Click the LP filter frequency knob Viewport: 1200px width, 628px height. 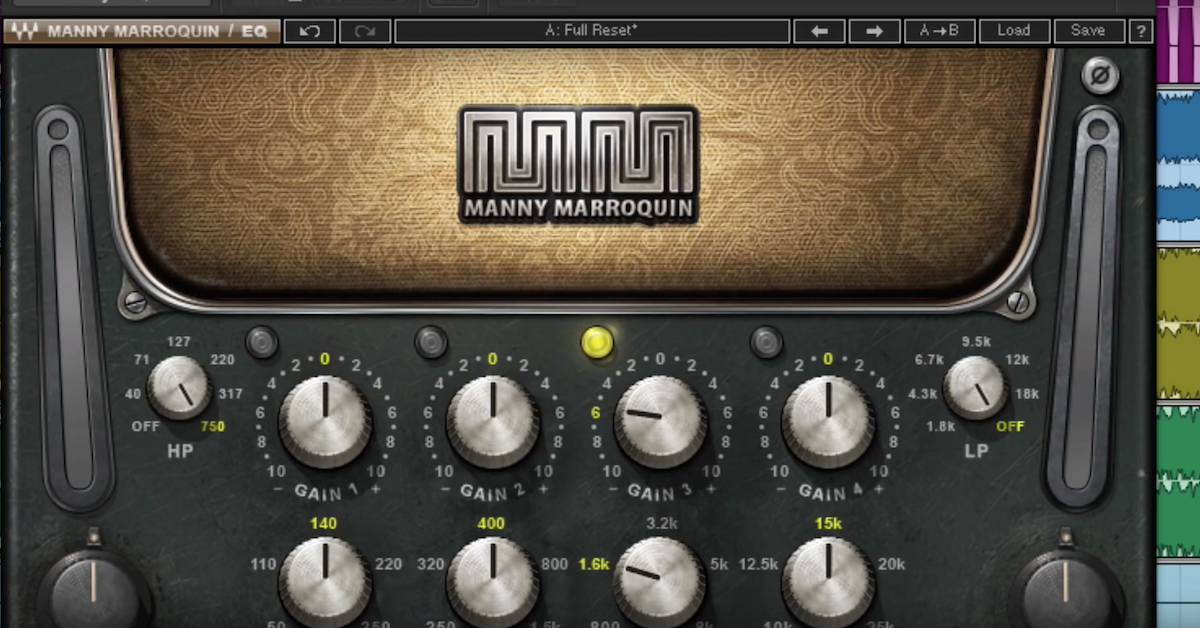point(975,388)
